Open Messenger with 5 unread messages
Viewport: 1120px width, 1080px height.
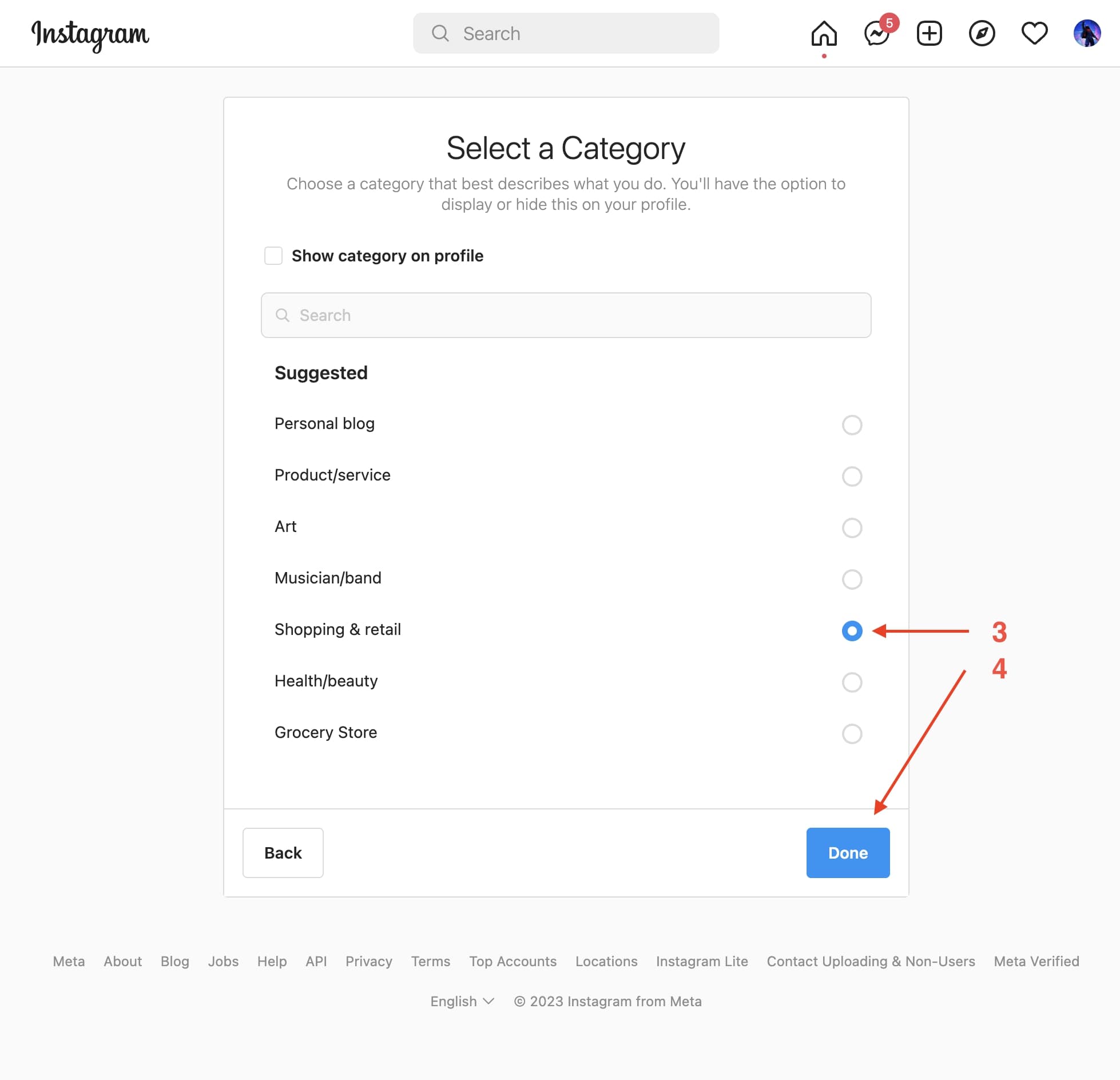click(x=877, y=33)
